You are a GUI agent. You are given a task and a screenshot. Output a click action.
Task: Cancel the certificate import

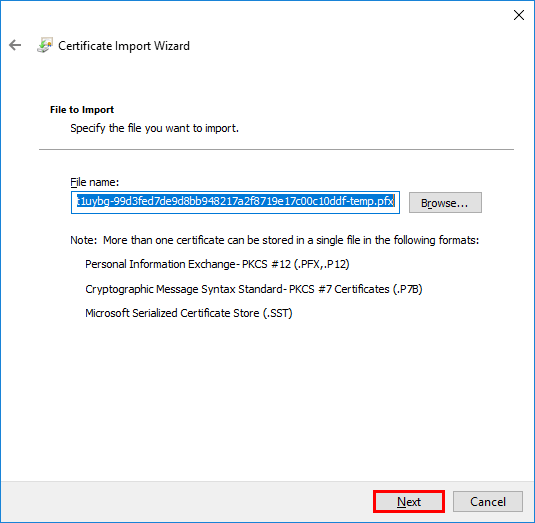pos(488,501)
